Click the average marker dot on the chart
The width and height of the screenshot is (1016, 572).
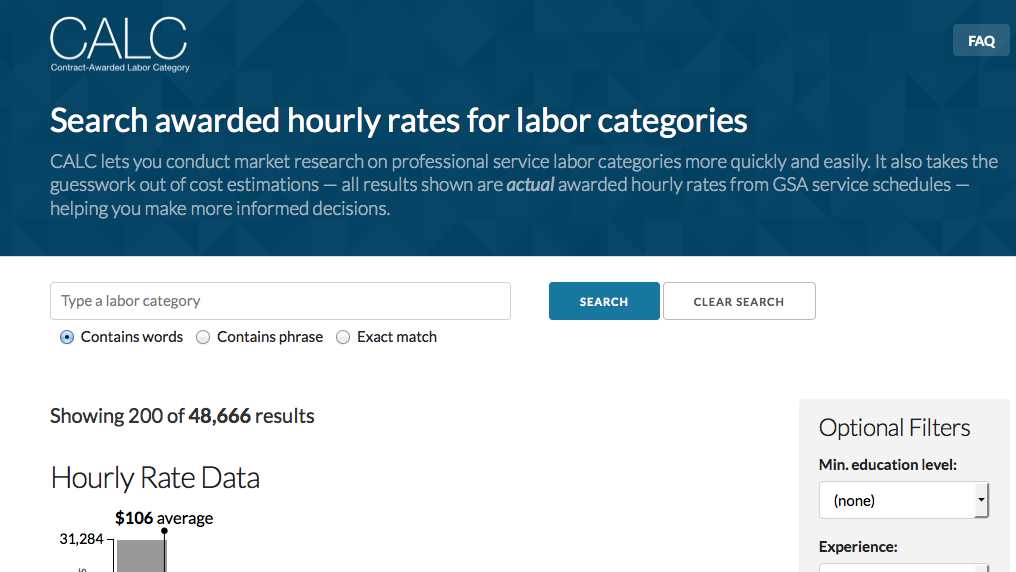pos(164,531)
